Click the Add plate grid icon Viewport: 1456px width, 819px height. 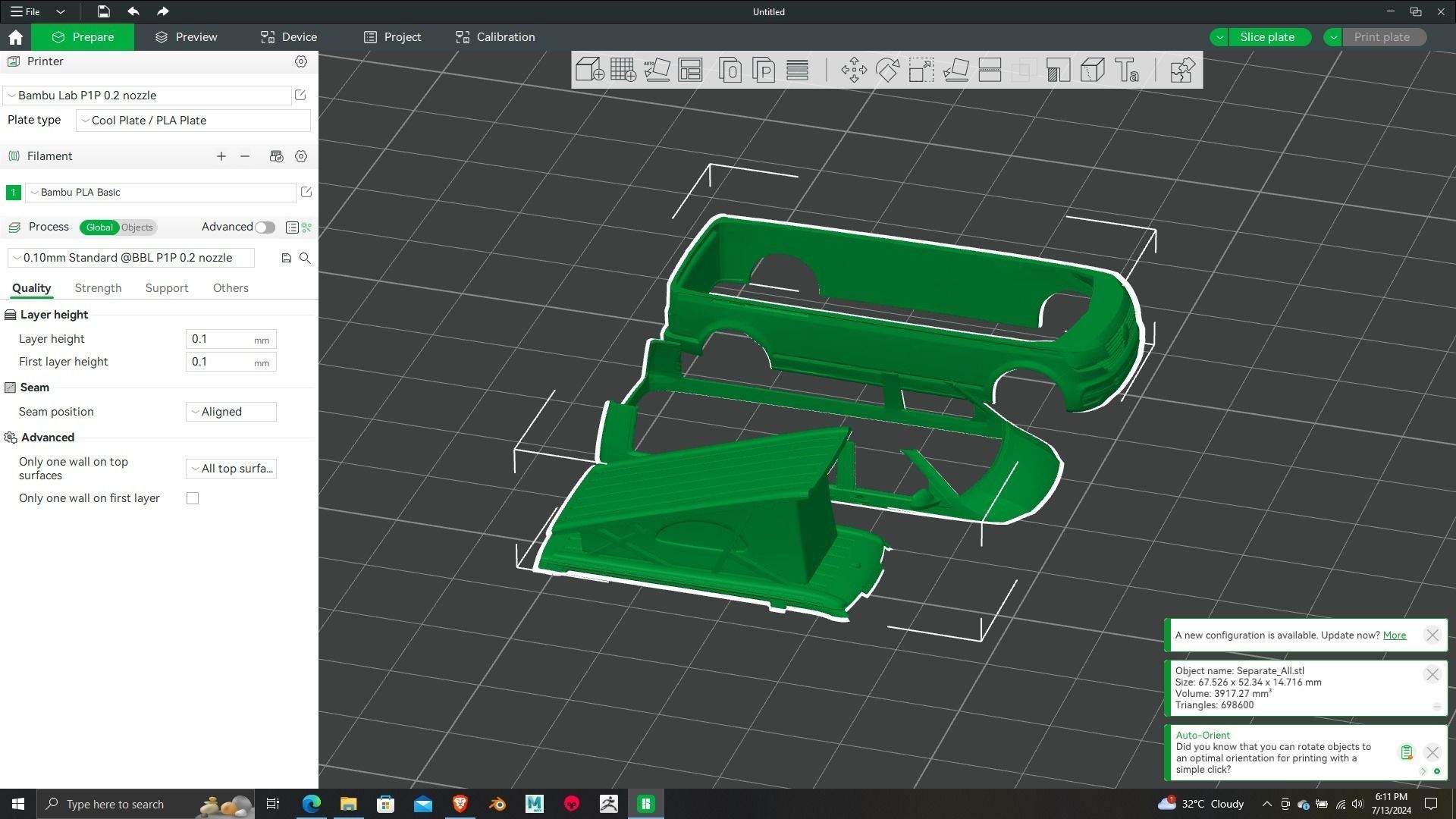click(623, 70)
